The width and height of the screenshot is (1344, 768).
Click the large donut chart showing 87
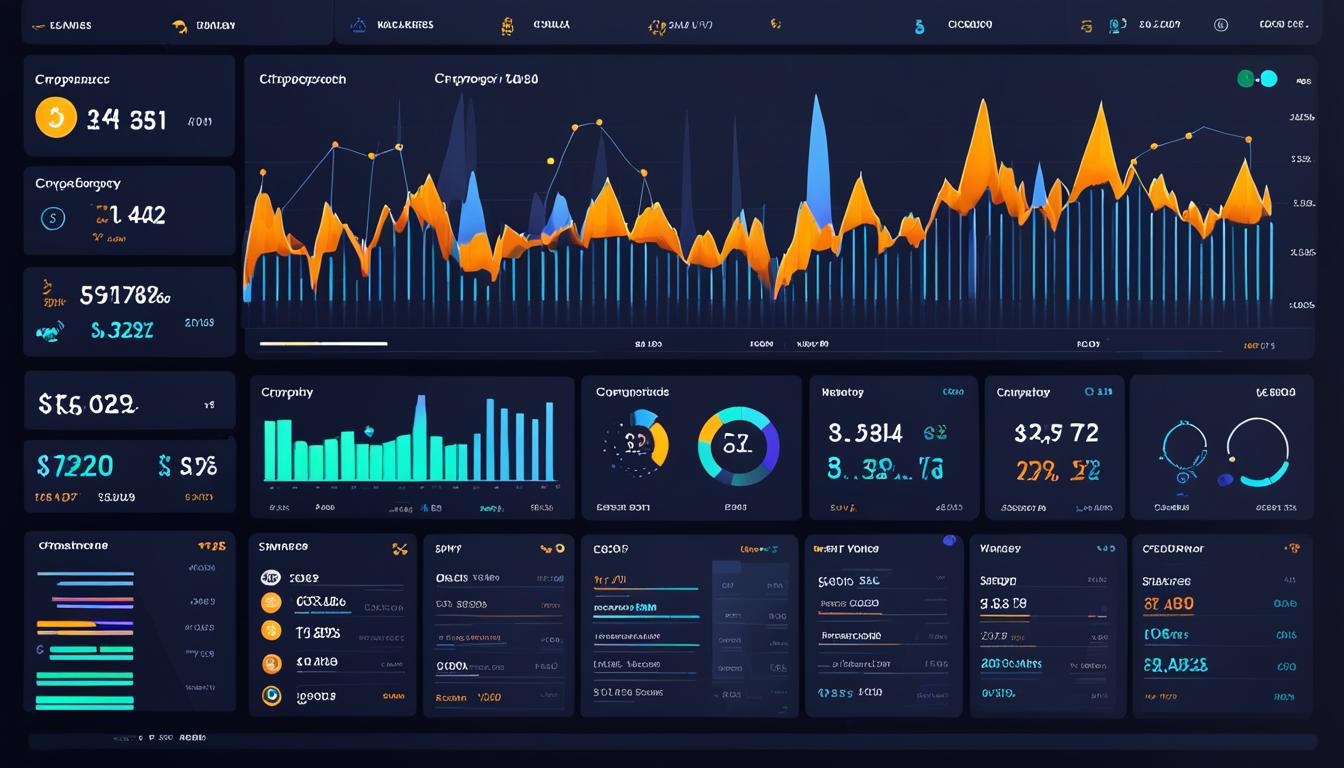[x=738, y=446]
